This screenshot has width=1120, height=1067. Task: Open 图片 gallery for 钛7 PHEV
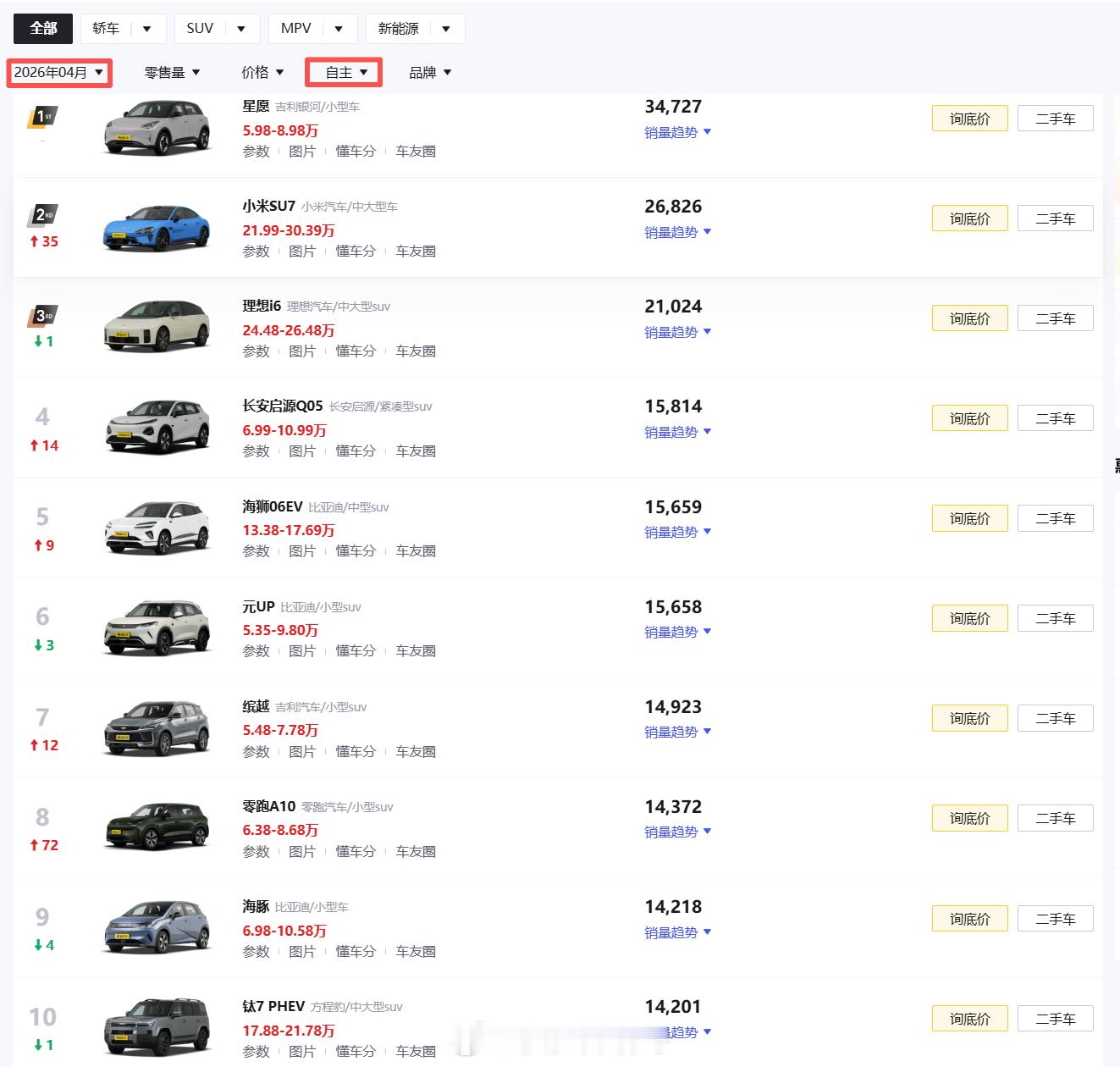302,1052
